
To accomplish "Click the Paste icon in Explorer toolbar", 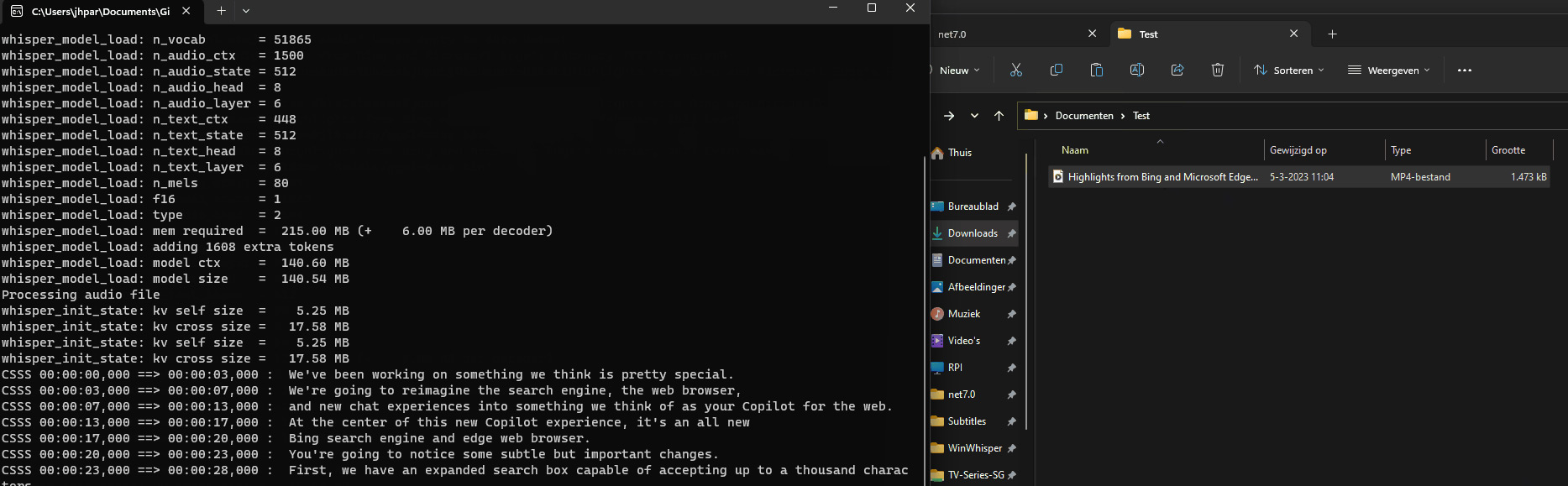I will [1097, 71].
